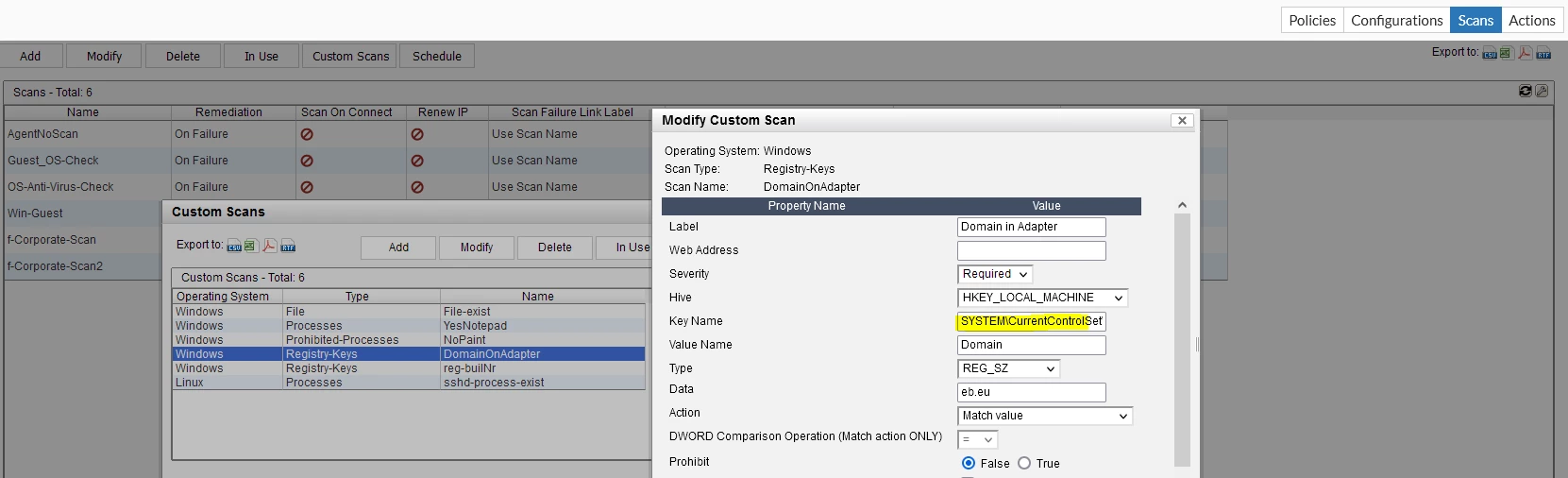The height and width of the screenshot is (478, 1568).
Task: Click the Label input field
Action: [1031, 227]
